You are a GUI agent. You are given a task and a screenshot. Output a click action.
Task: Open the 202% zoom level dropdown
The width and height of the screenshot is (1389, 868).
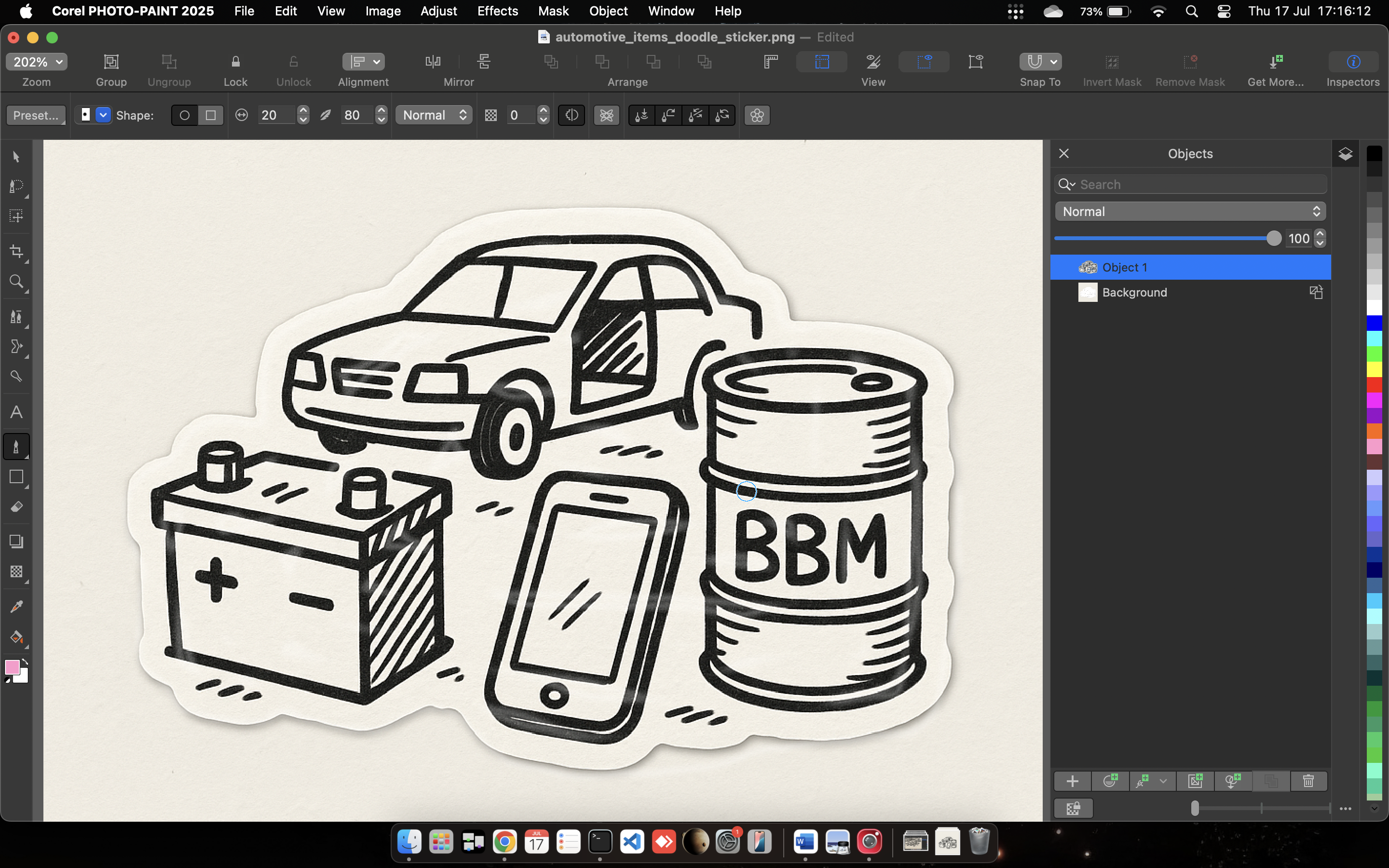pyautogui.click(x=37, y=61)
